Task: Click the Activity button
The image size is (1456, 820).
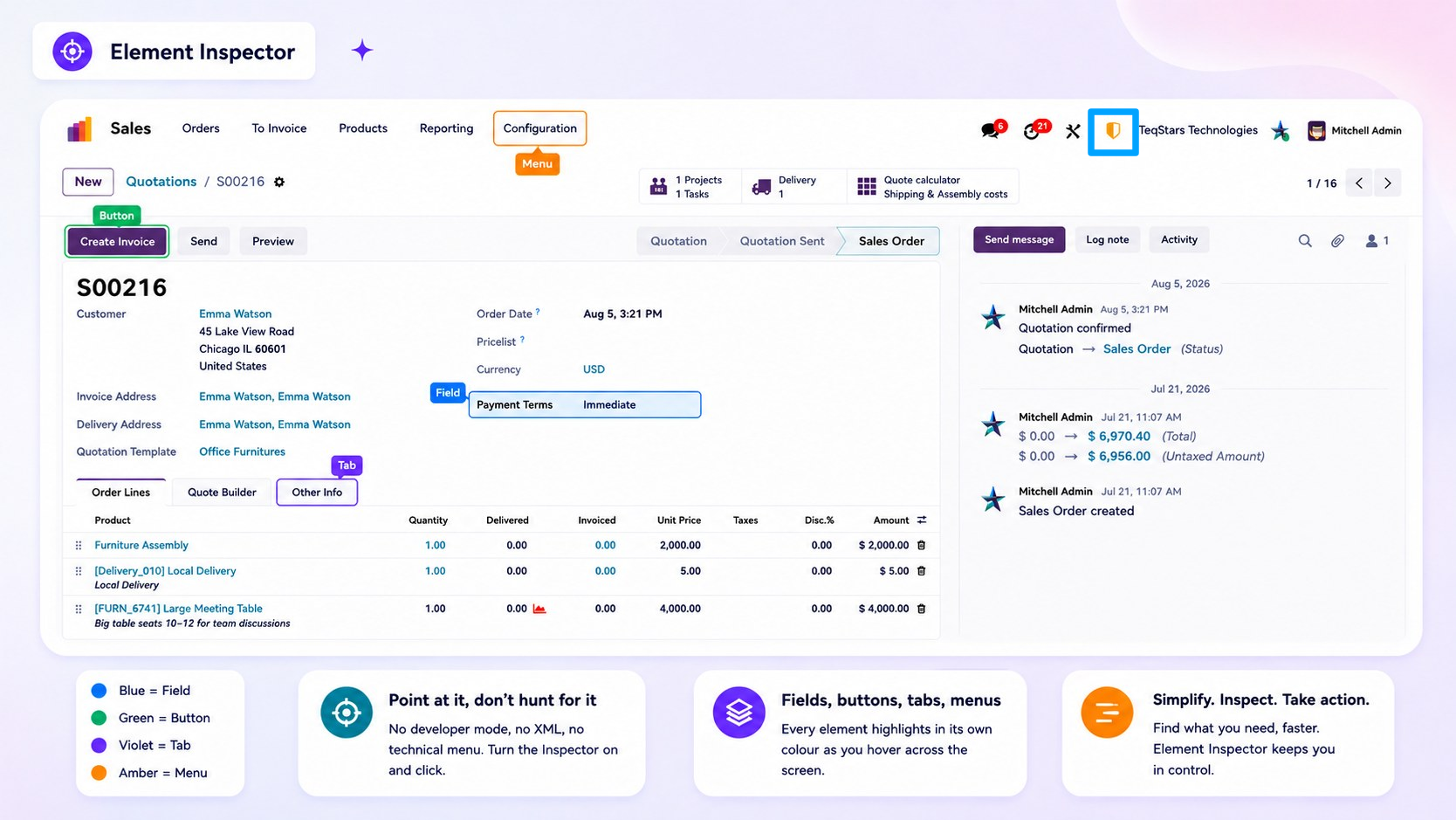Action: tap(1179, 240)
